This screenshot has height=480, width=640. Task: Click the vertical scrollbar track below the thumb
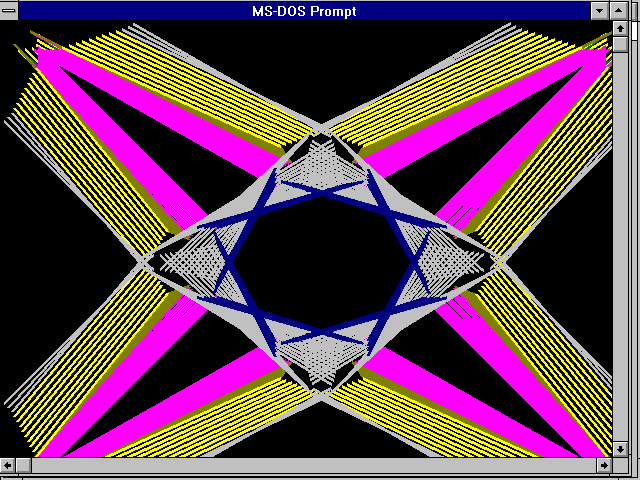click(620, 247)
